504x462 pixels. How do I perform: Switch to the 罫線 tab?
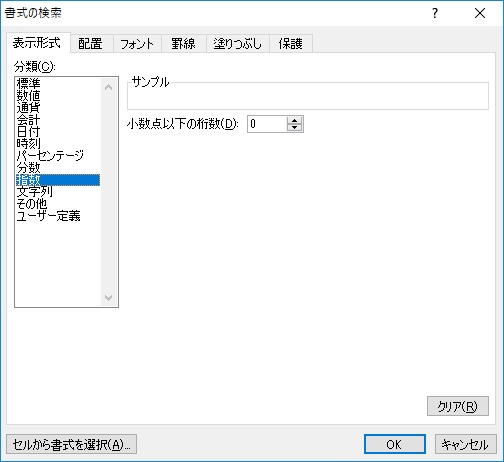coord(183,44)
